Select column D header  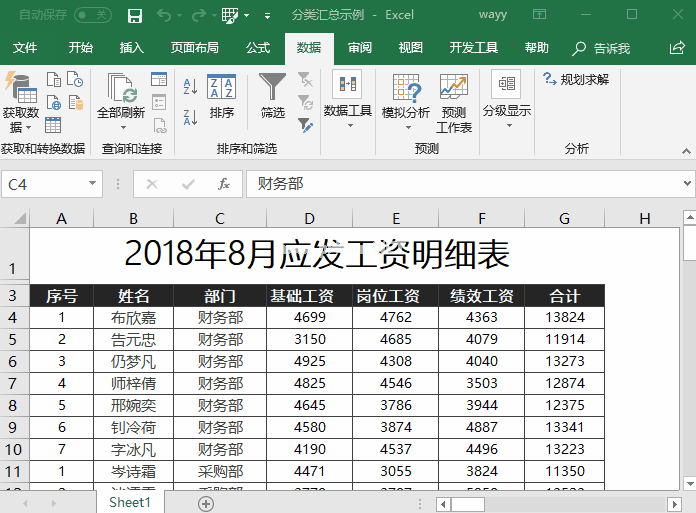click(309, 218)
